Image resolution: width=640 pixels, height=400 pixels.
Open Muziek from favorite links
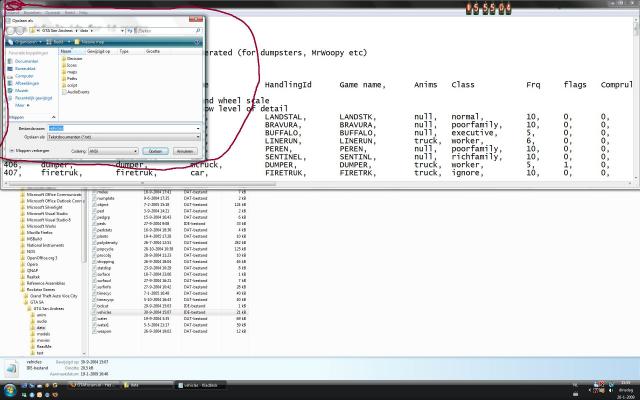coord(22,89)
